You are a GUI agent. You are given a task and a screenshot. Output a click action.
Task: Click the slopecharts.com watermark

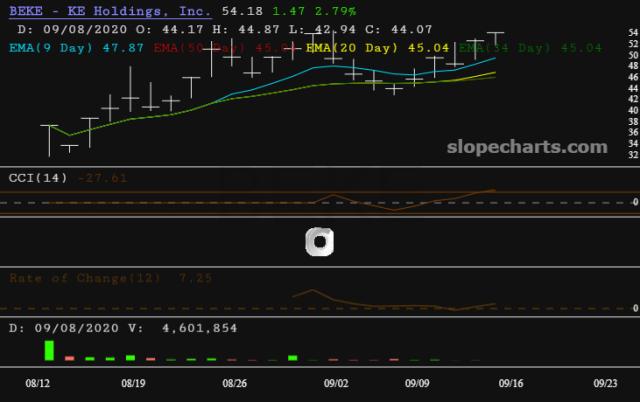(527, 147)
